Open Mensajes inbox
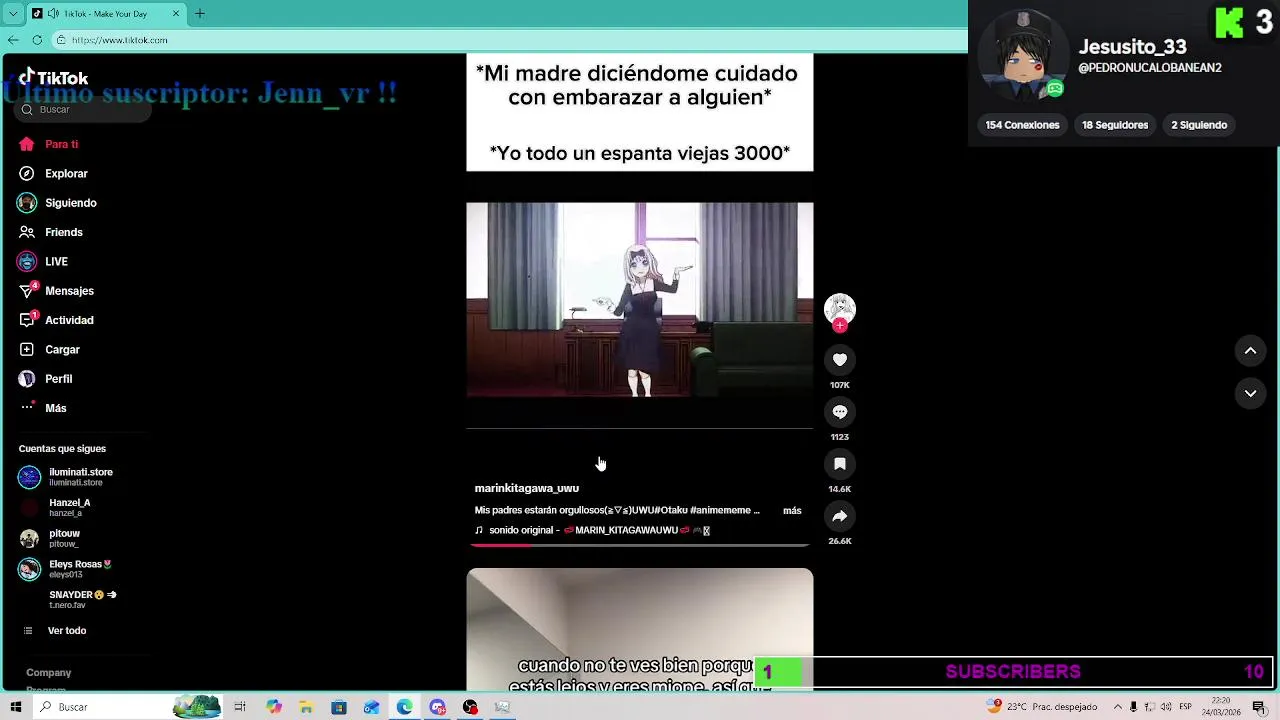 (56, 291)
